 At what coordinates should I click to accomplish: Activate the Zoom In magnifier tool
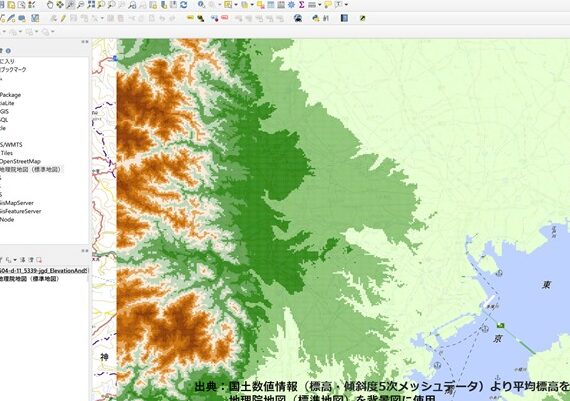[70, 5]
